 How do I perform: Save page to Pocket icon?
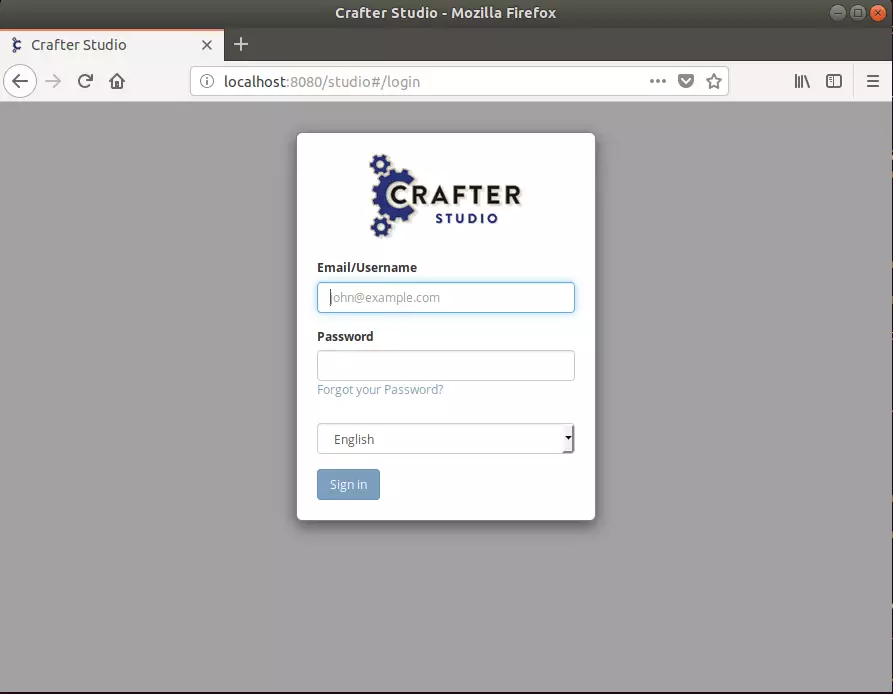click(x=686, y=81)
